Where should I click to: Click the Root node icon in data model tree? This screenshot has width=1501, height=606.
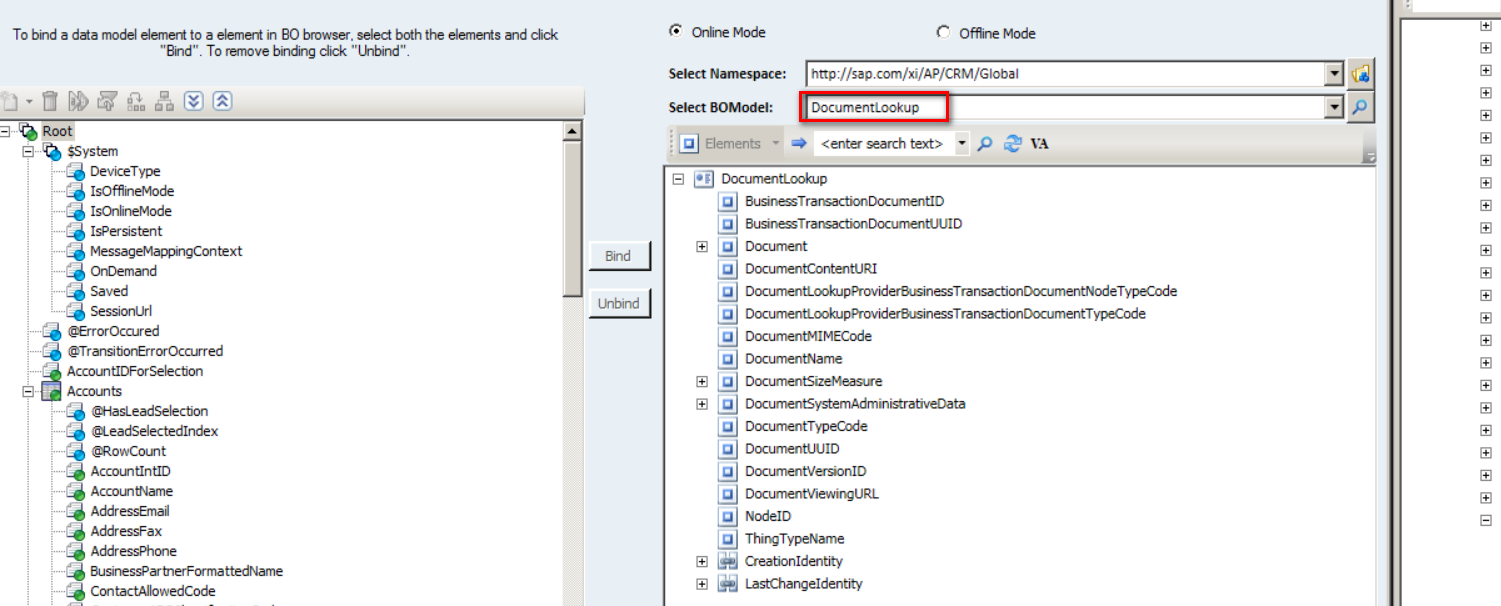tap(28, 131)
